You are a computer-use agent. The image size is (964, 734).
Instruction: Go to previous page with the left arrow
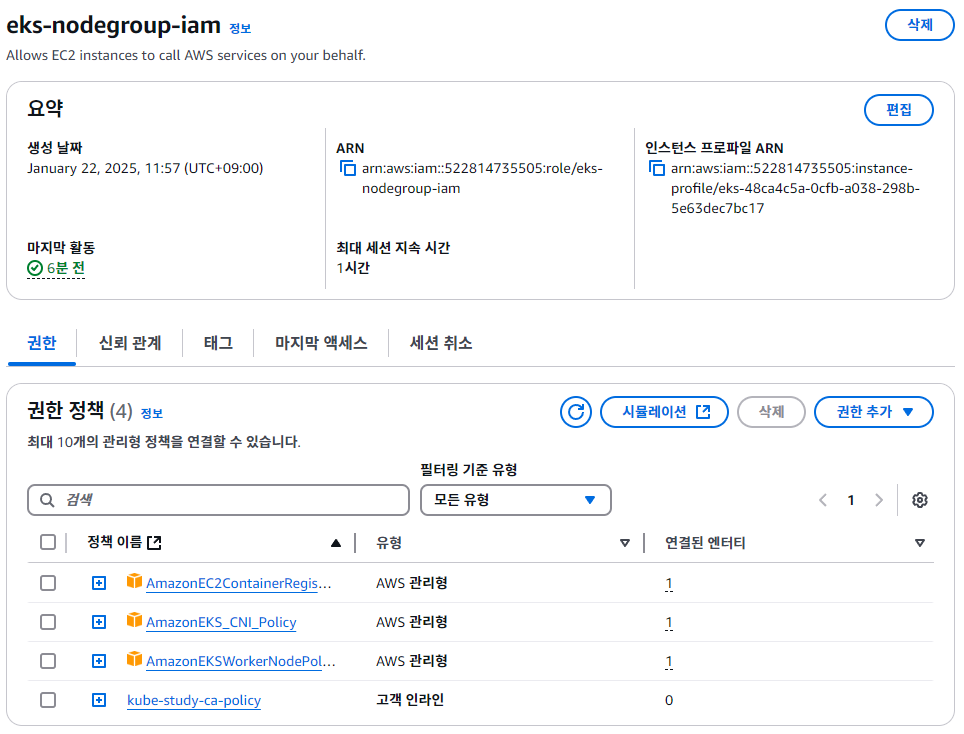point(823,500)
